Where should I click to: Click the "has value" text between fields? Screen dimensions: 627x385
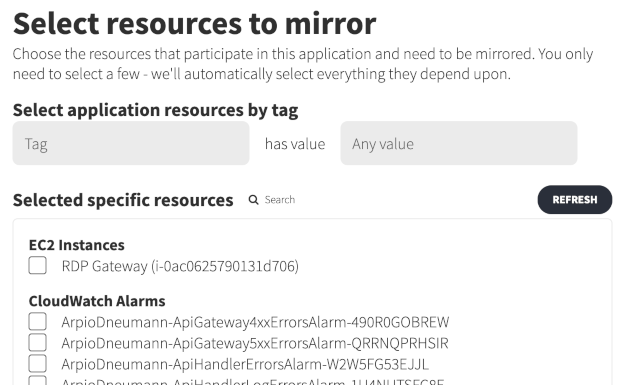(295, 144)
